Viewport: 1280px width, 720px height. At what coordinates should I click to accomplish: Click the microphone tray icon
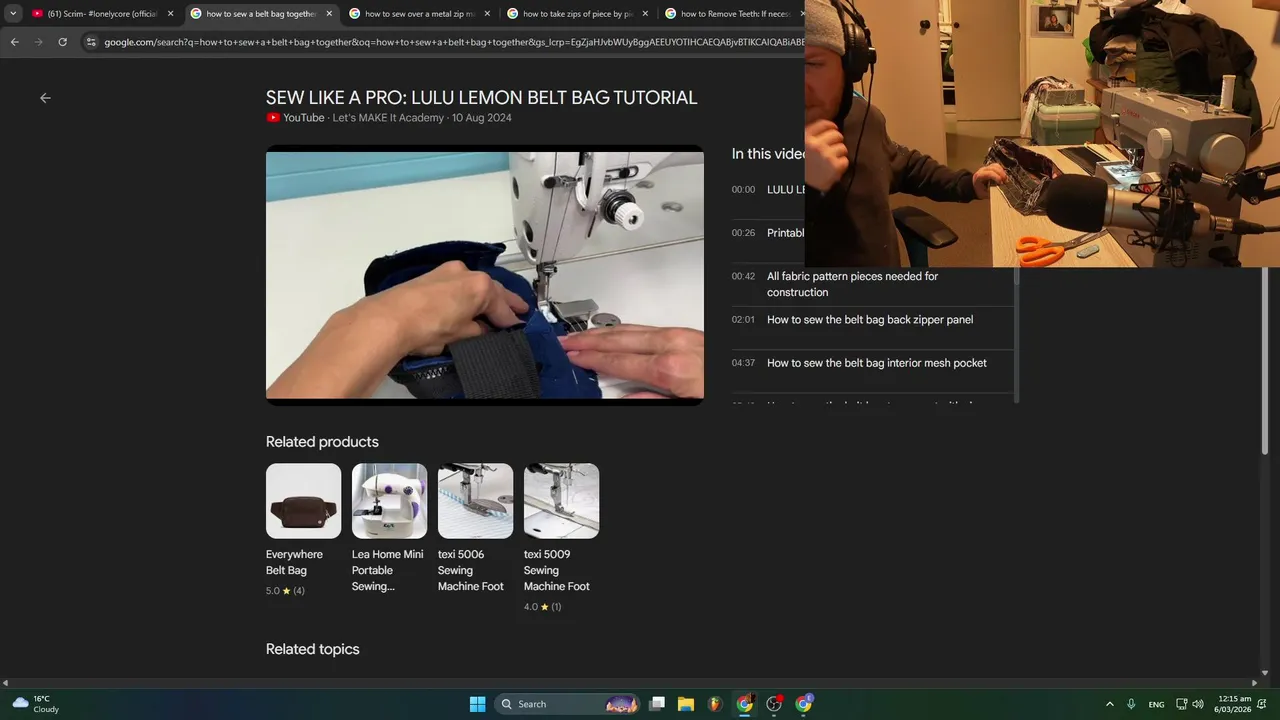coord(1131,704)
